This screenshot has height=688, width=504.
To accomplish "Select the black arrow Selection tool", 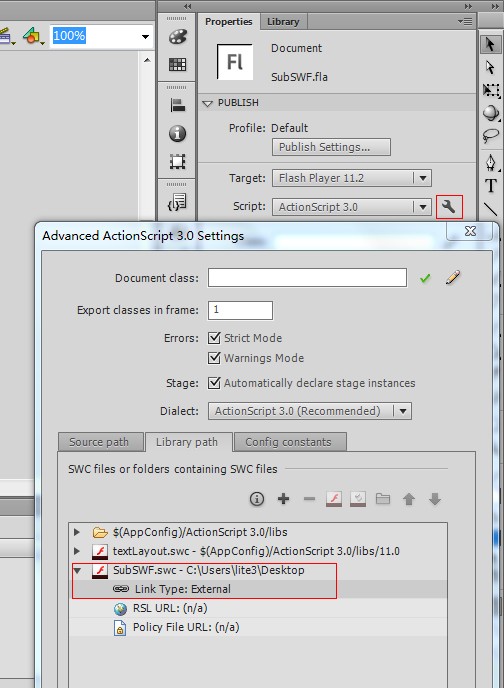I will (x=490, y=44).
